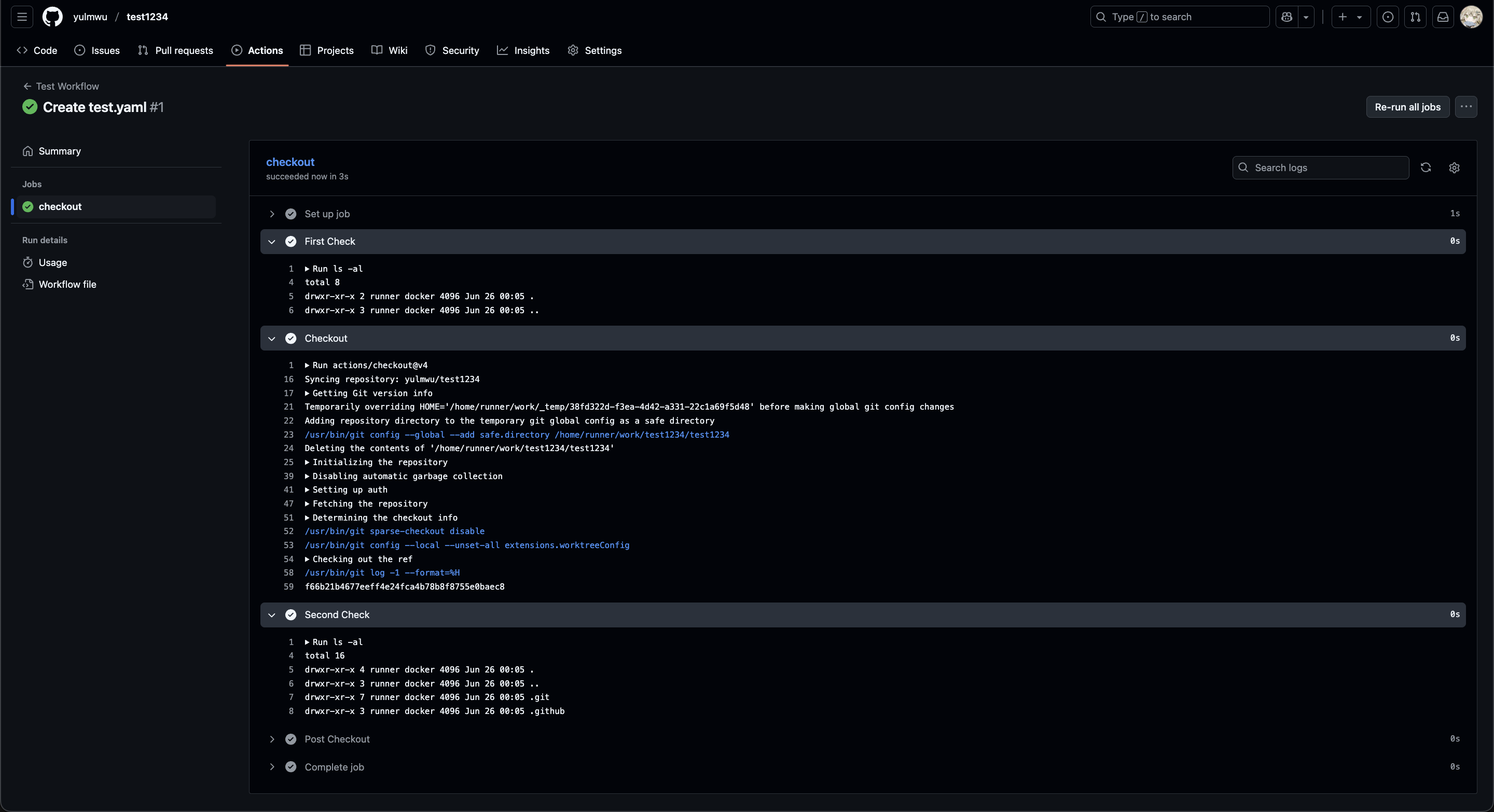Open user avatar profile menu
This screenshot has height=812, width=1494.
pyautogui.click(x=1471, y=17)
